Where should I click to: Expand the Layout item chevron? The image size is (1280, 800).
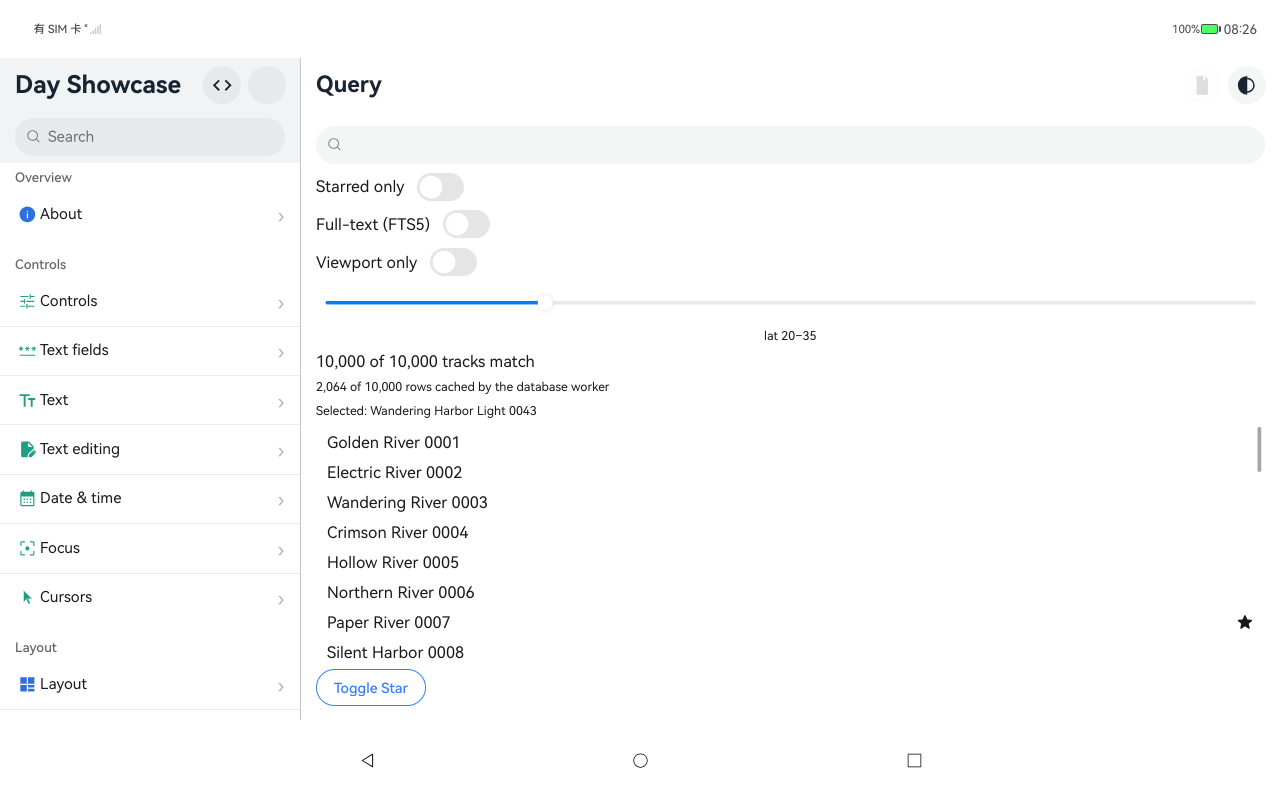[281, 686]
